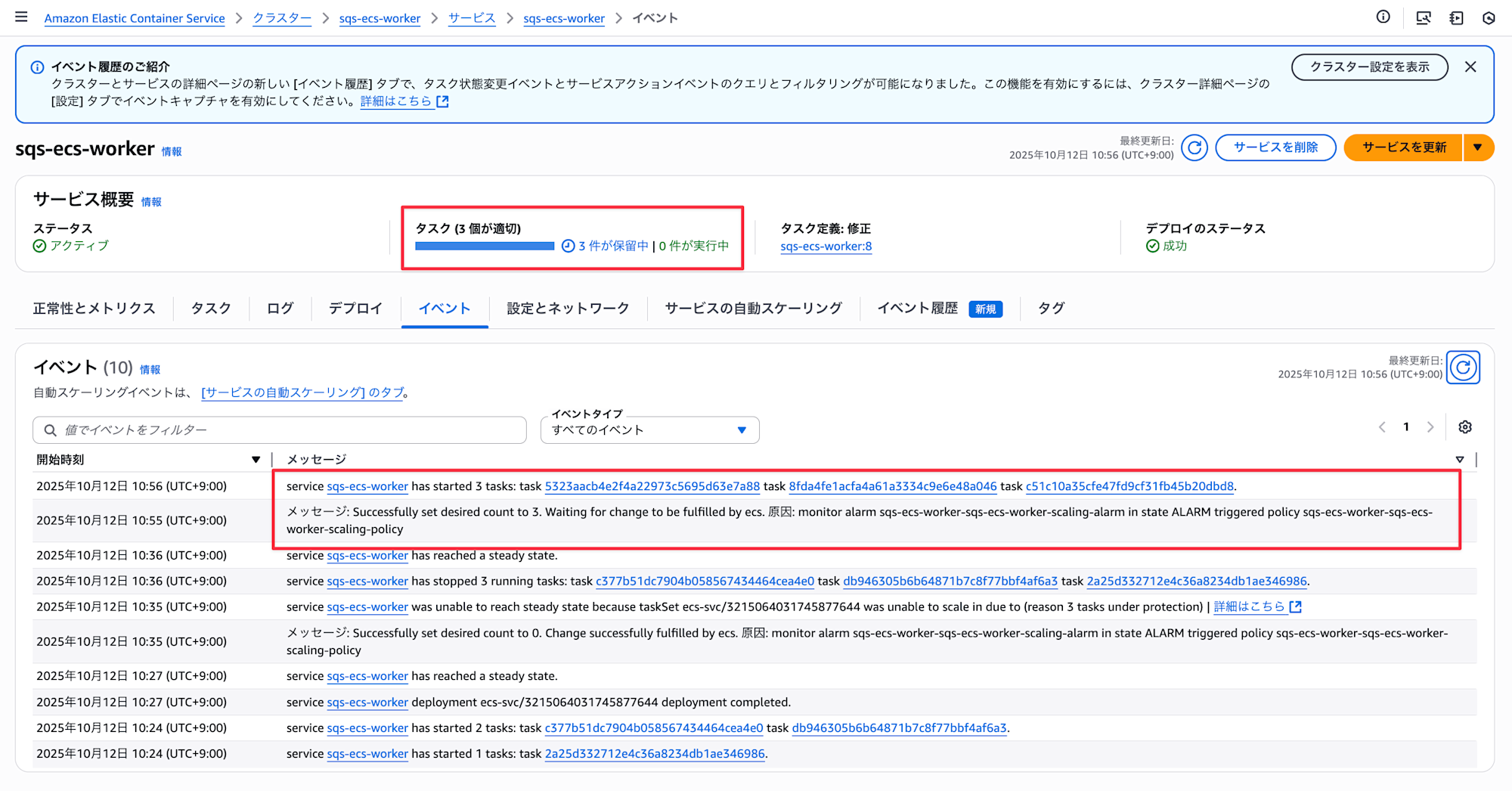The width and height of the screenshot is (1512, 791).
Task: Expand the イベントタイプ dropdown
Action: point(649,430)
